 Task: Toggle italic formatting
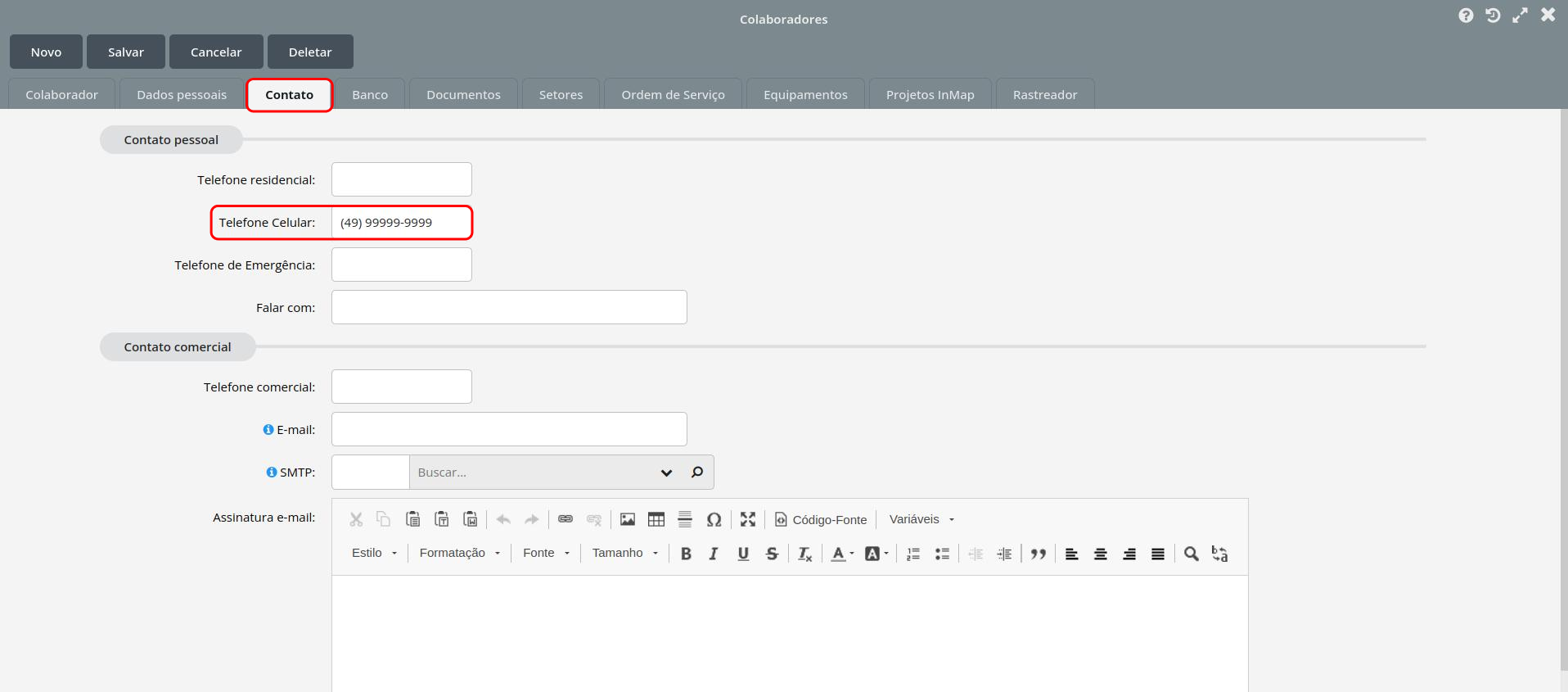click(714, 554)
